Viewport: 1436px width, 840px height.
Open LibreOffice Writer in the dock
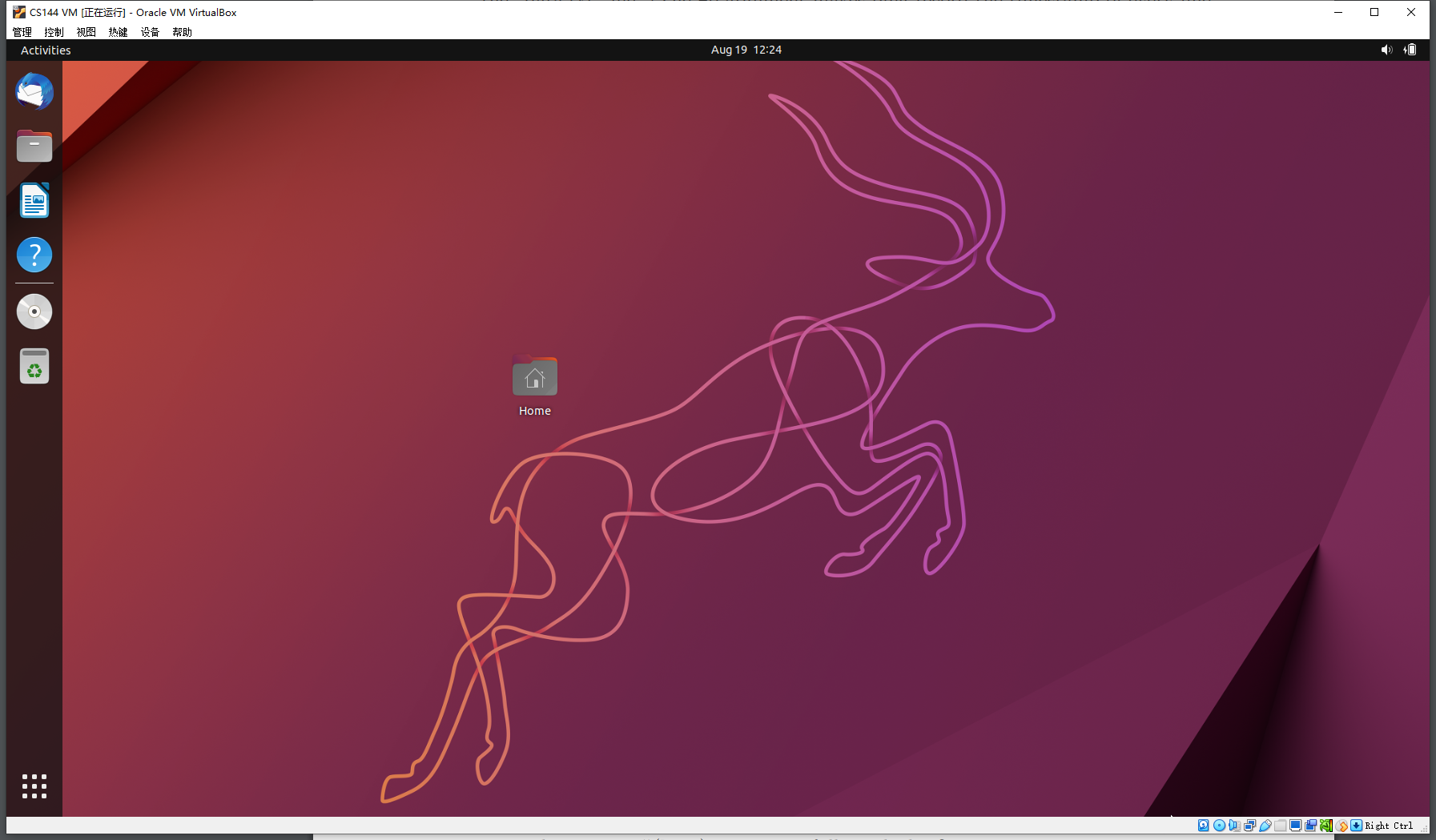34,200
